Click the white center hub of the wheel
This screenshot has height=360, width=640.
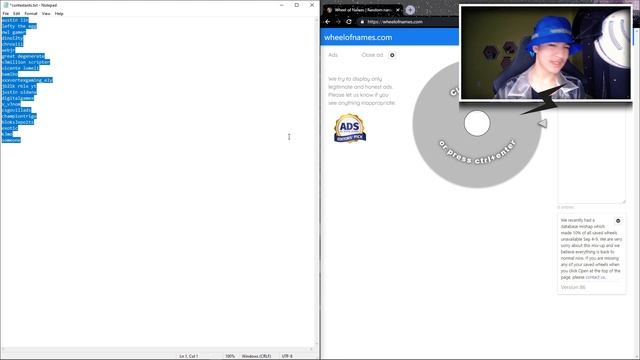click(477, 123)
